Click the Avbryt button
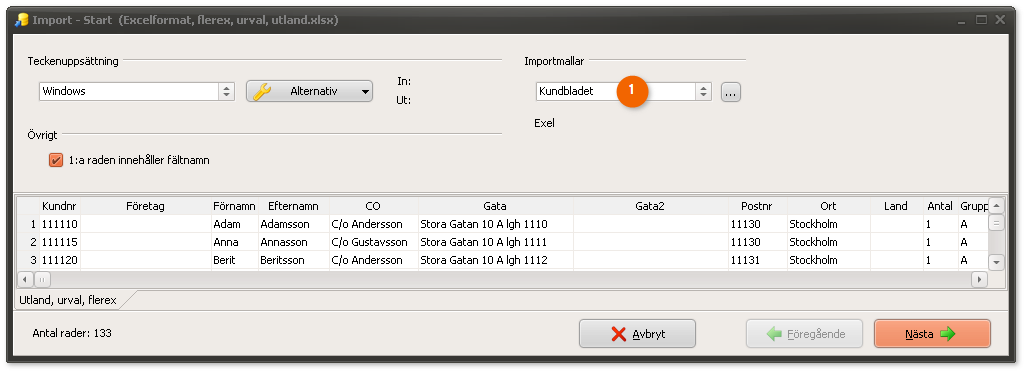Viewport: 1026px width, 373px height. click(637, 334)
